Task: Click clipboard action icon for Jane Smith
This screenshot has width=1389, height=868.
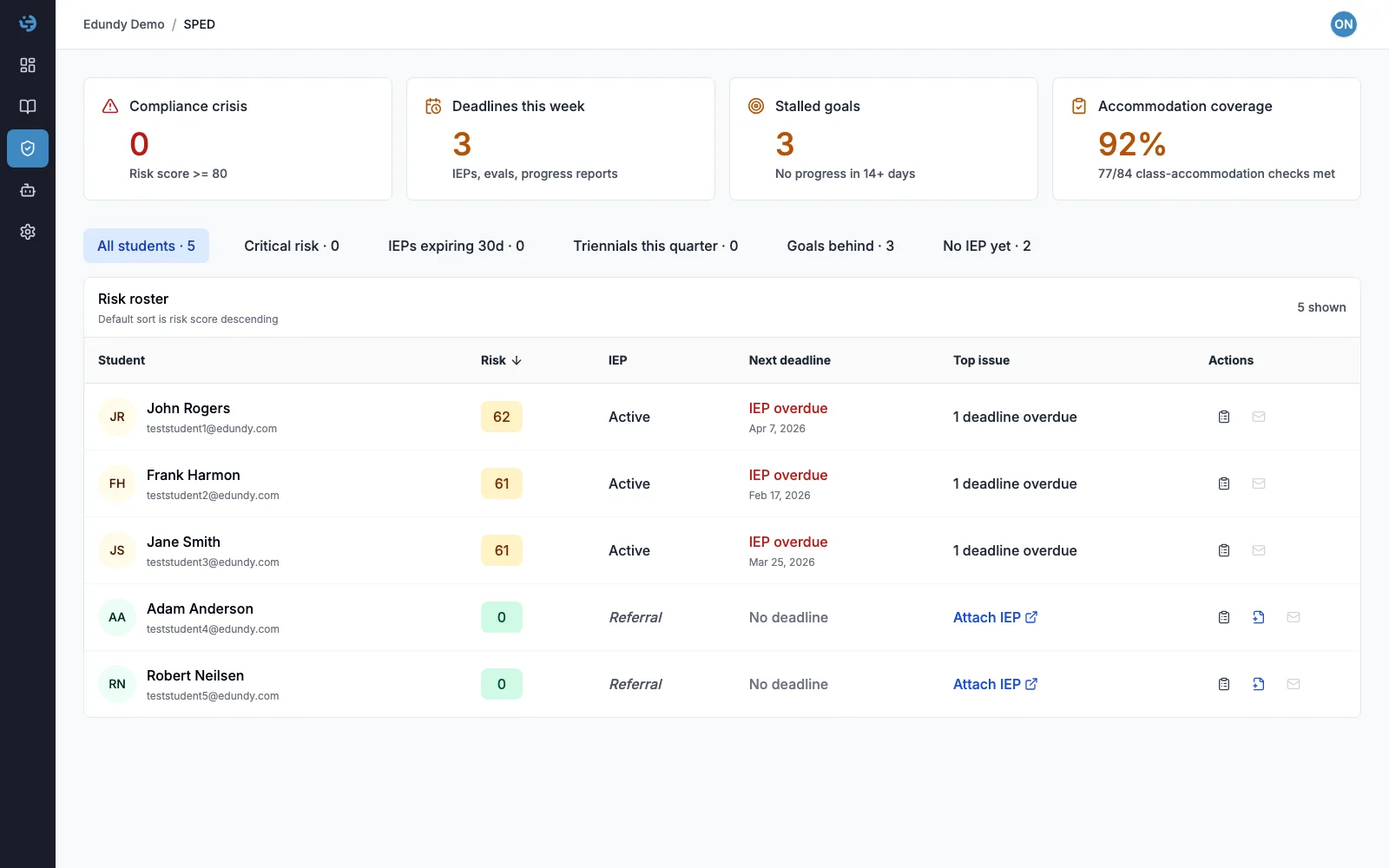Action: (x=1224, y=550)
